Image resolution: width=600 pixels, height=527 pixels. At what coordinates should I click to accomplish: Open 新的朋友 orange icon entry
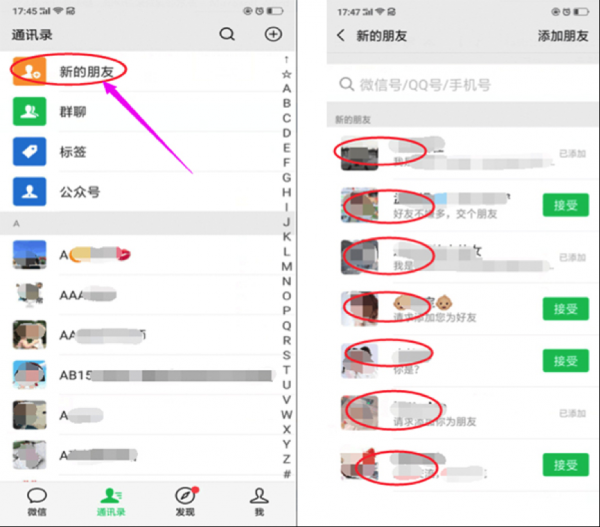pos(30,71)
